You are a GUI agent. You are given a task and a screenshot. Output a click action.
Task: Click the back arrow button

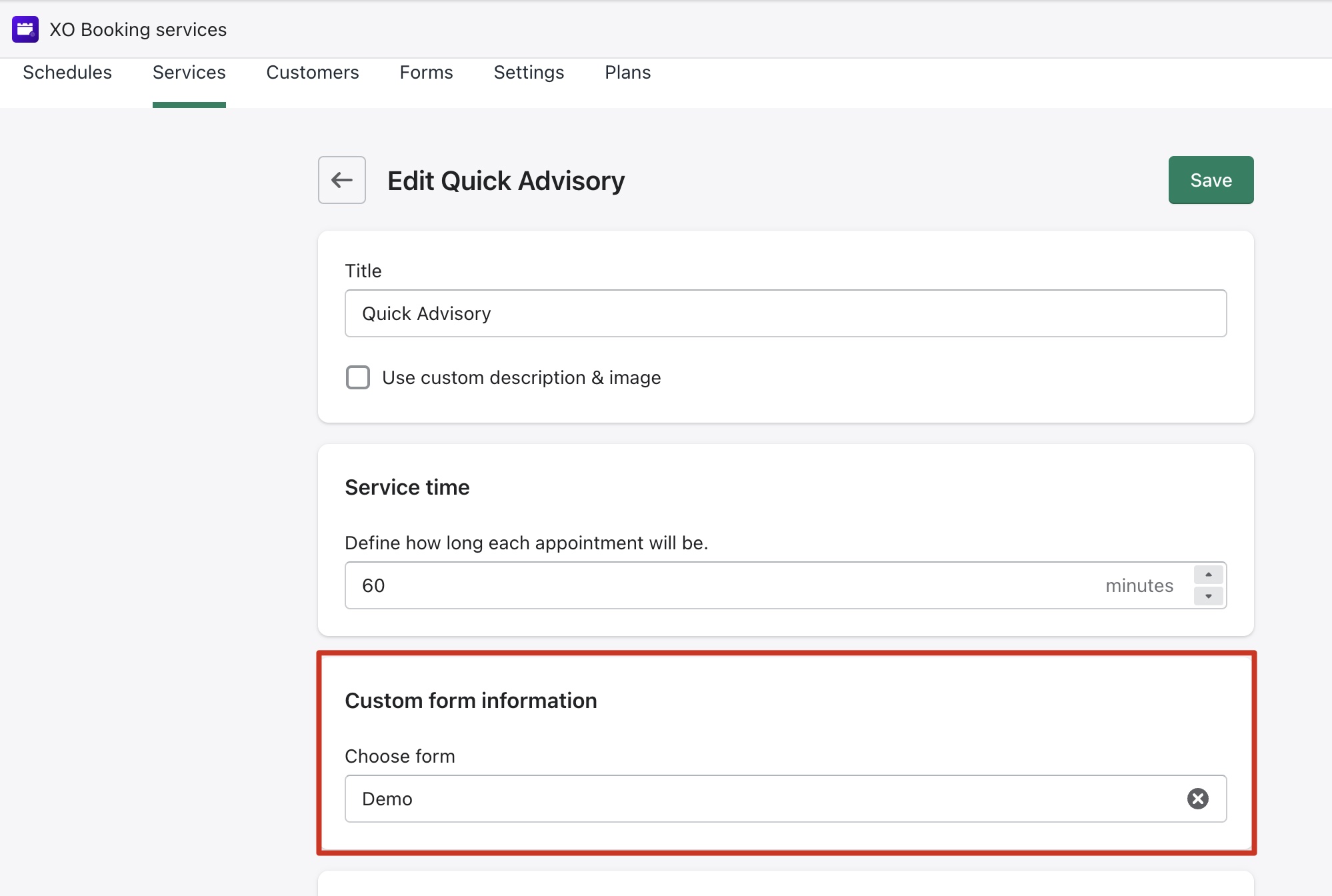point(341,180)
